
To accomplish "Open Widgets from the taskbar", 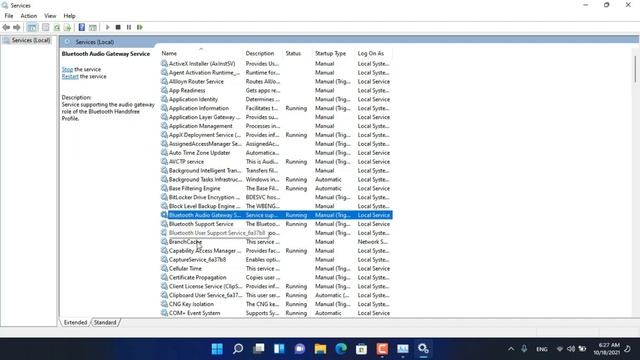I will [x=279, y=349].
